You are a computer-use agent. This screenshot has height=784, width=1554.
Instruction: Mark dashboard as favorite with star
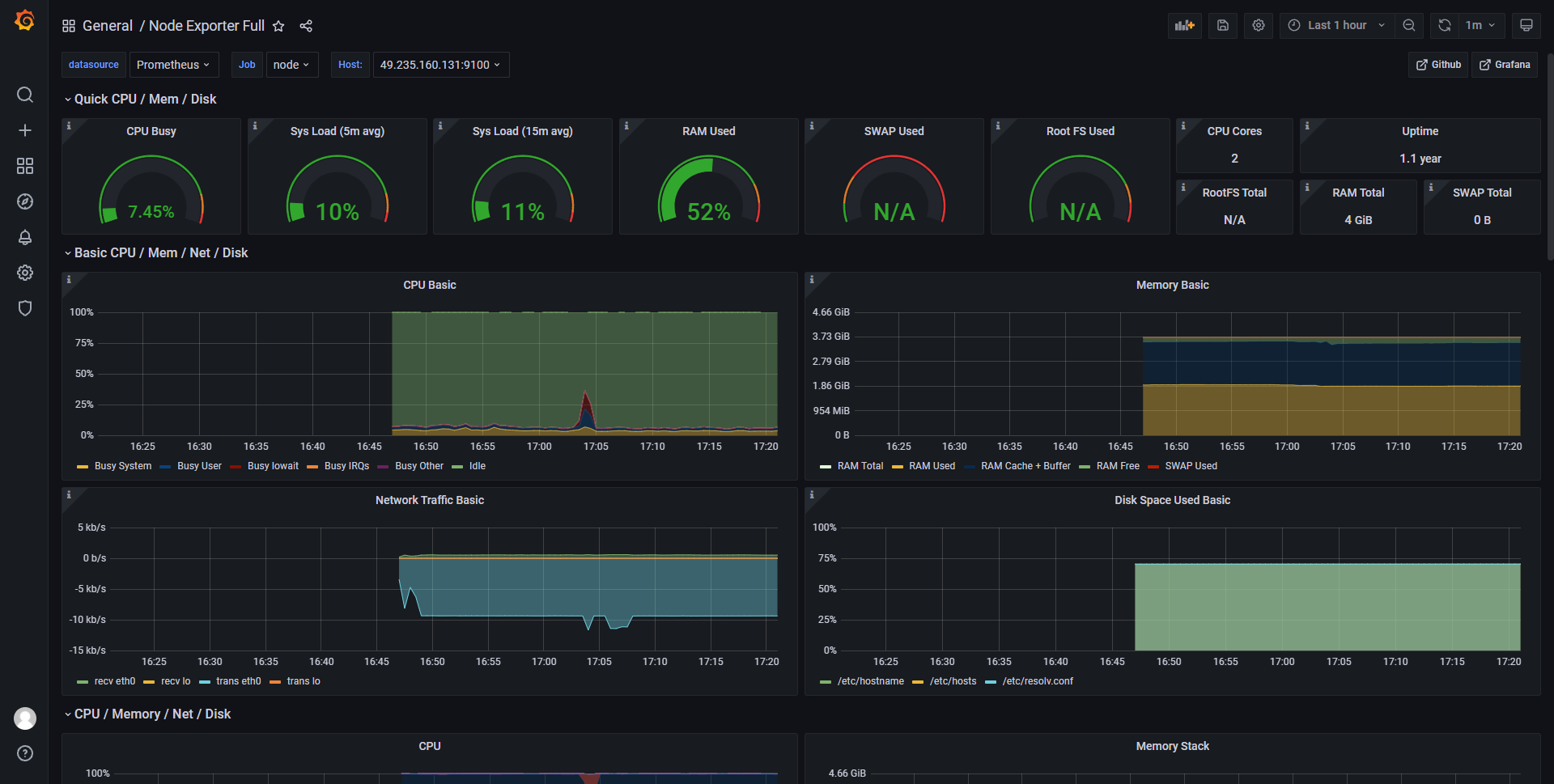[x=278, y=26]
